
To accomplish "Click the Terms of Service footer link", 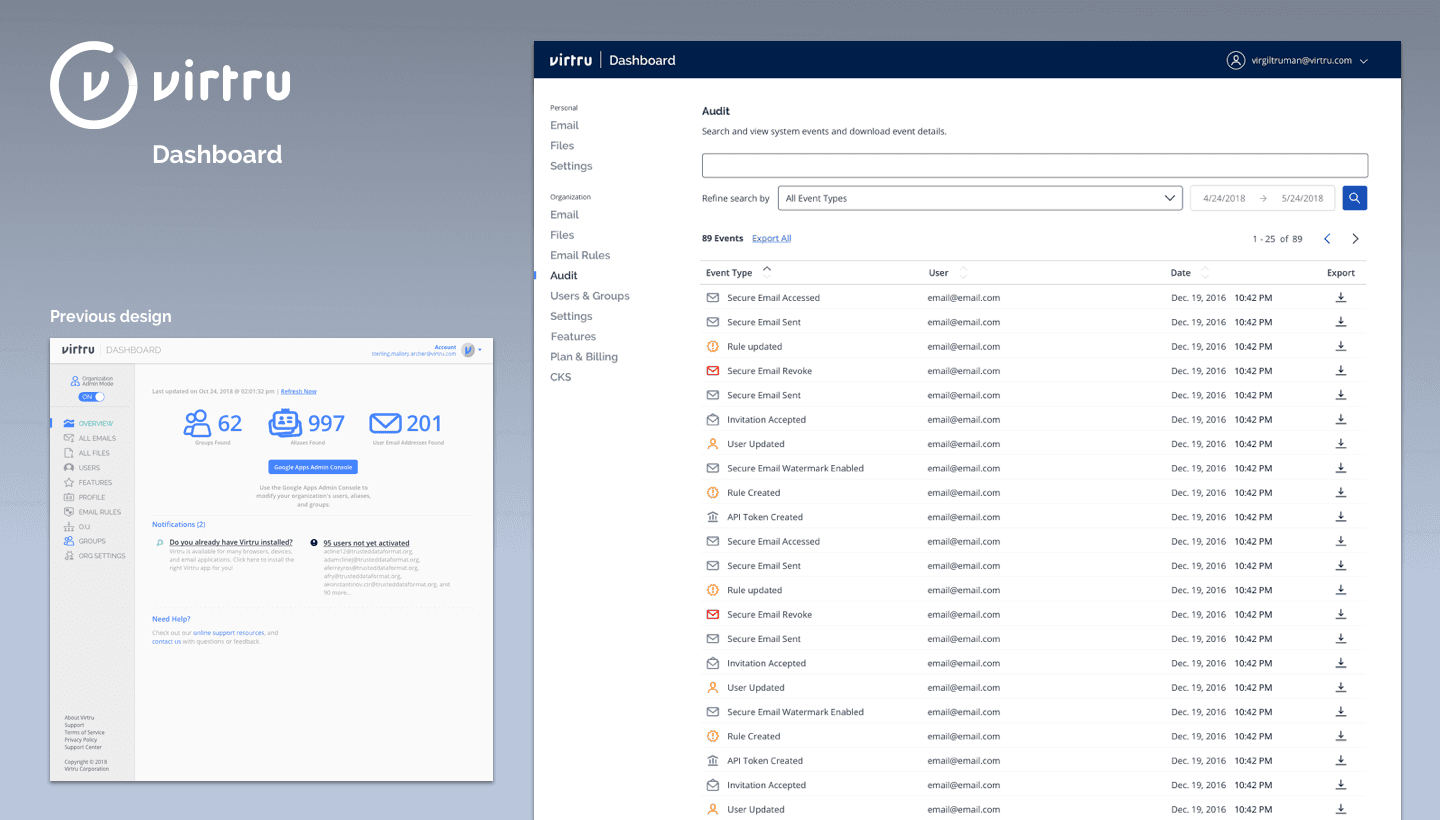I will 84,733.
